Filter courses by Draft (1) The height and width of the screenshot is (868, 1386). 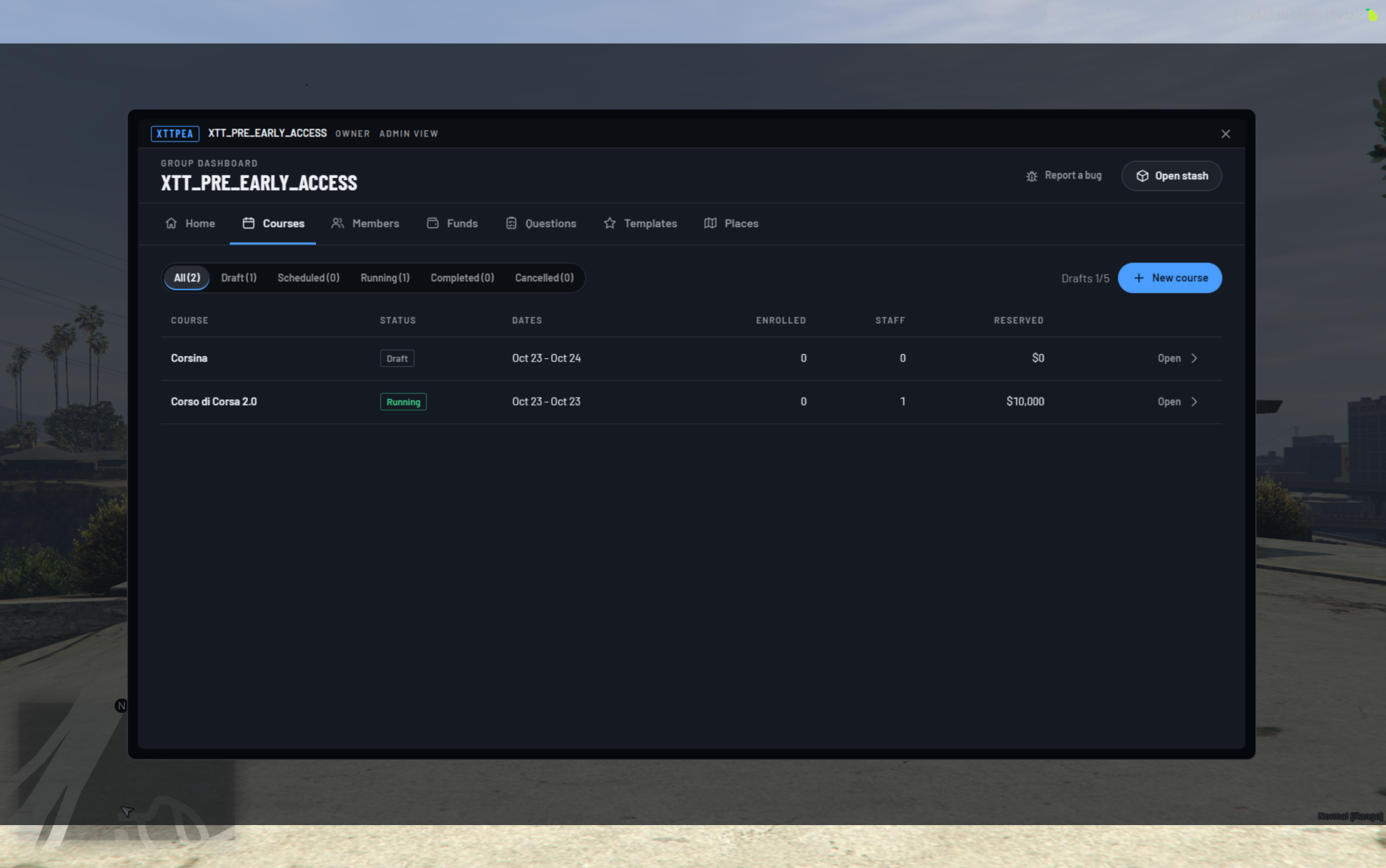click(238, 278)
